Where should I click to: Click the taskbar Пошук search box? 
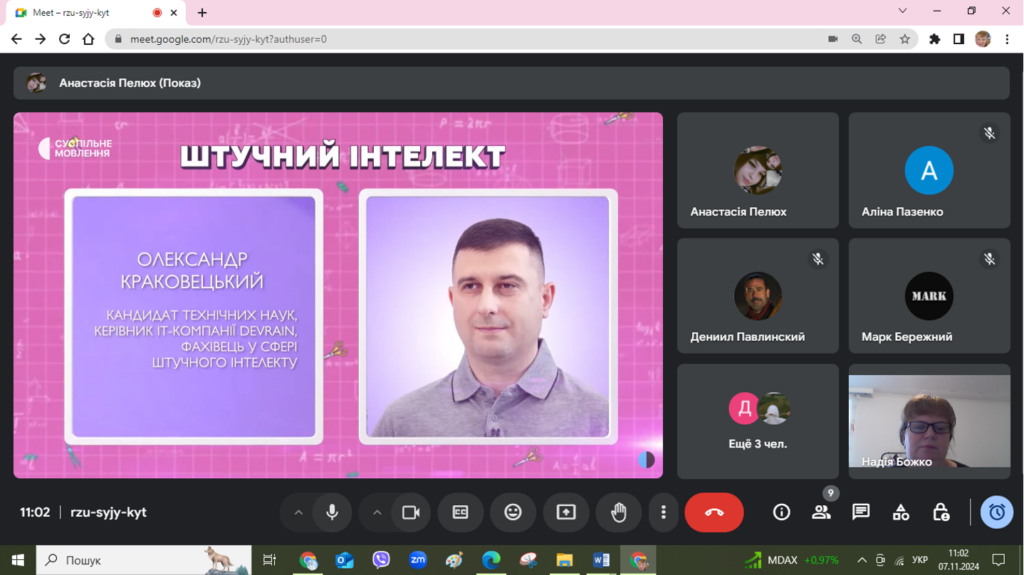coord(144,560)
